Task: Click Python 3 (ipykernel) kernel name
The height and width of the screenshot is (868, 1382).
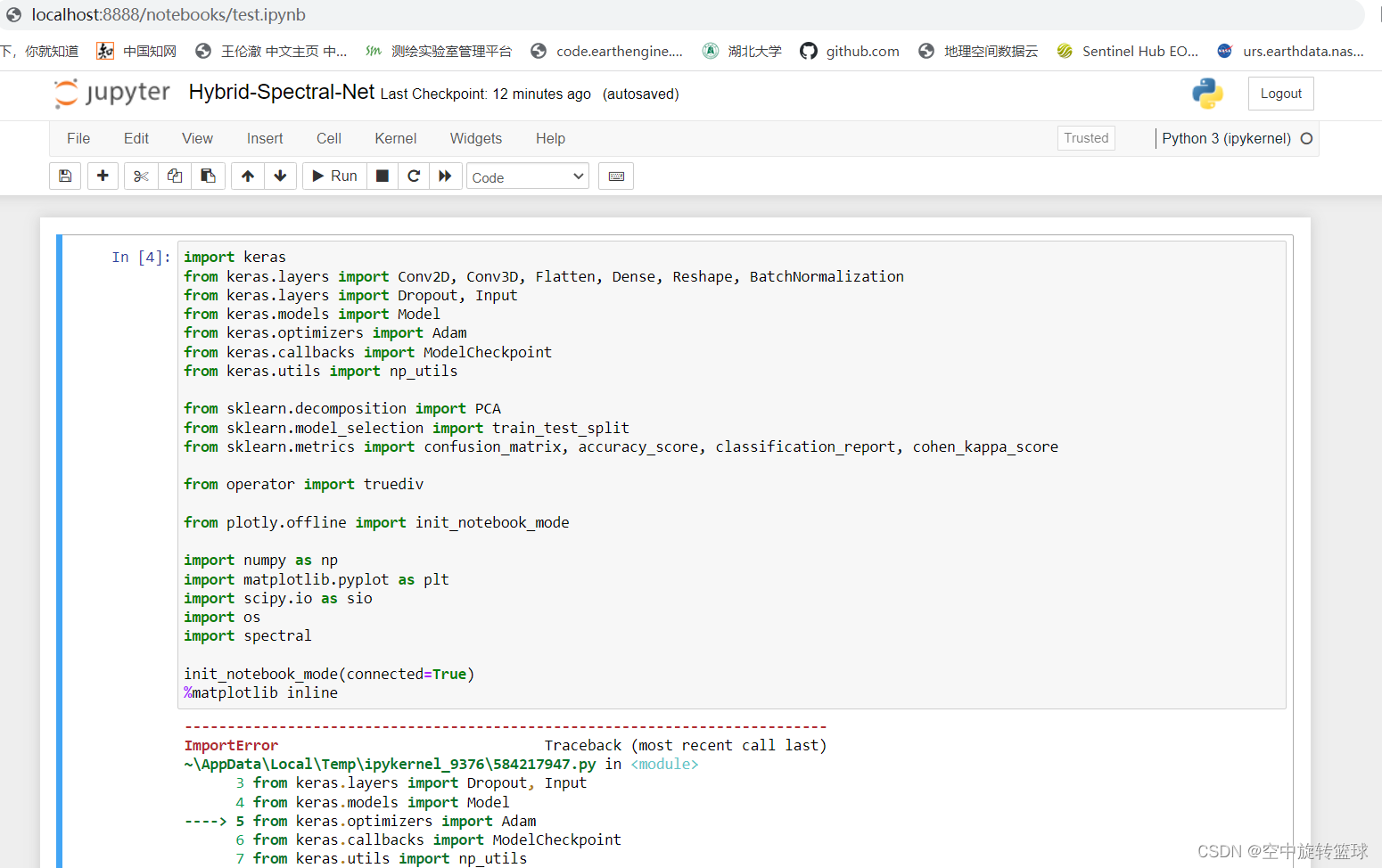Action: point(1226,138)
